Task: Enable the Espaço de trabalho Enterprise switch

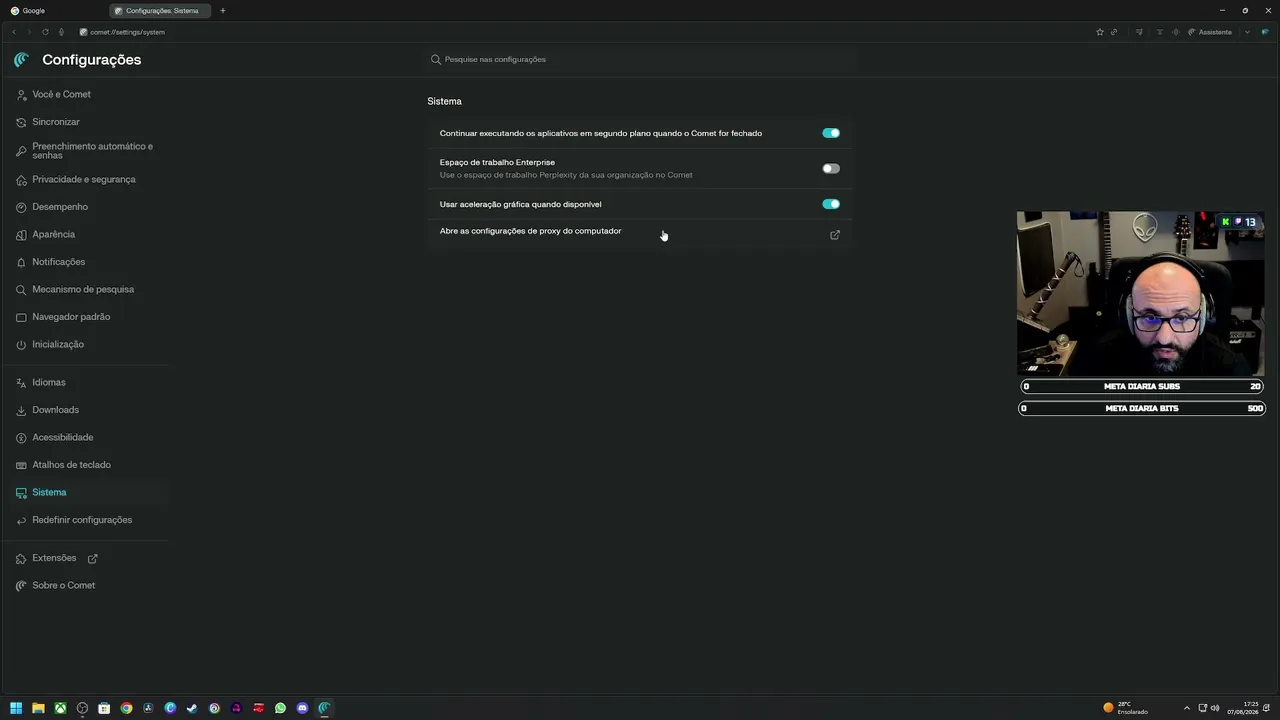Action: tap(831, 169)
